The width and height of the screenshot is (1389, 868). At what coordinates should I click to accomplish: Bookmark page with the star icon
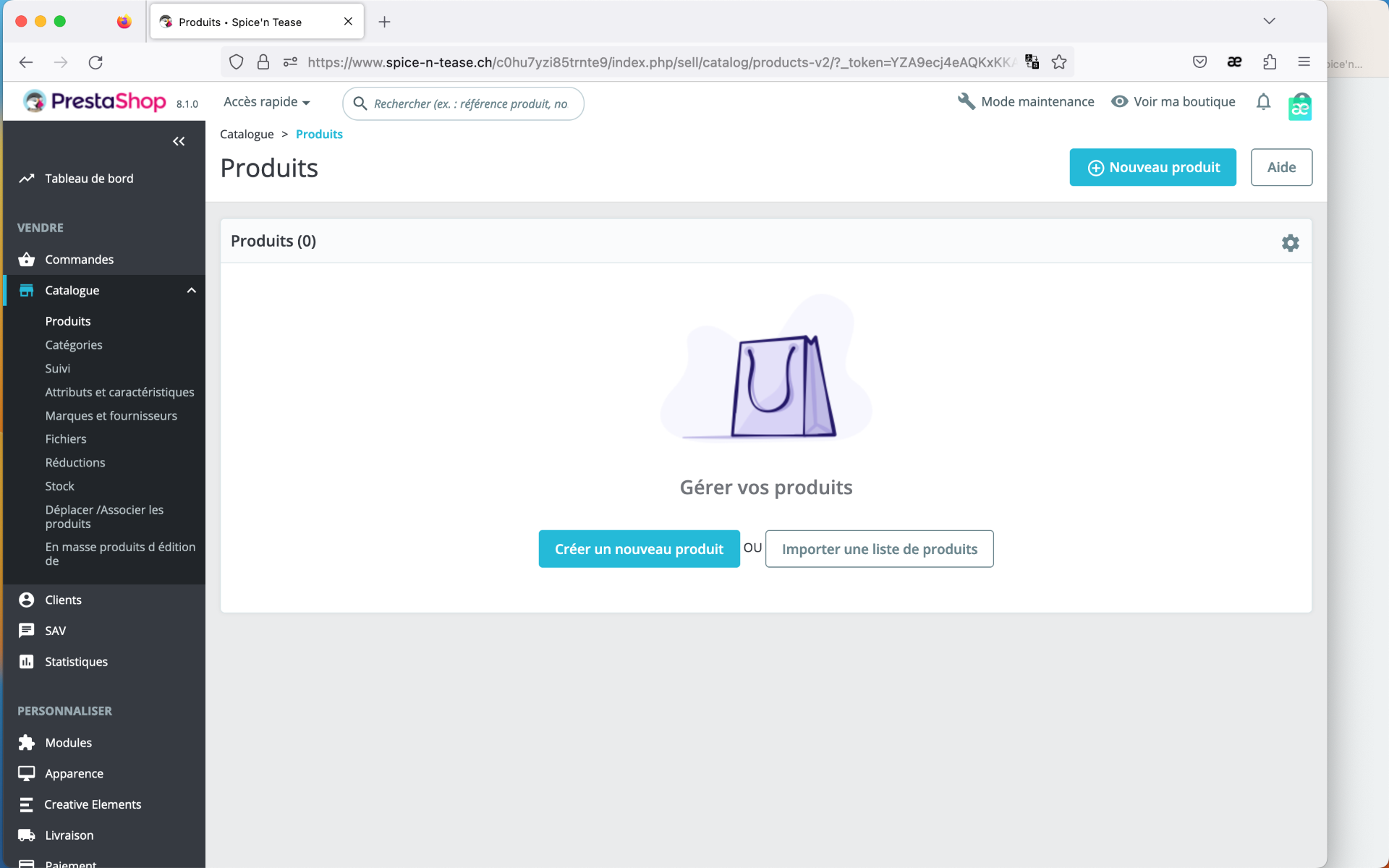tap(1059, 62)
